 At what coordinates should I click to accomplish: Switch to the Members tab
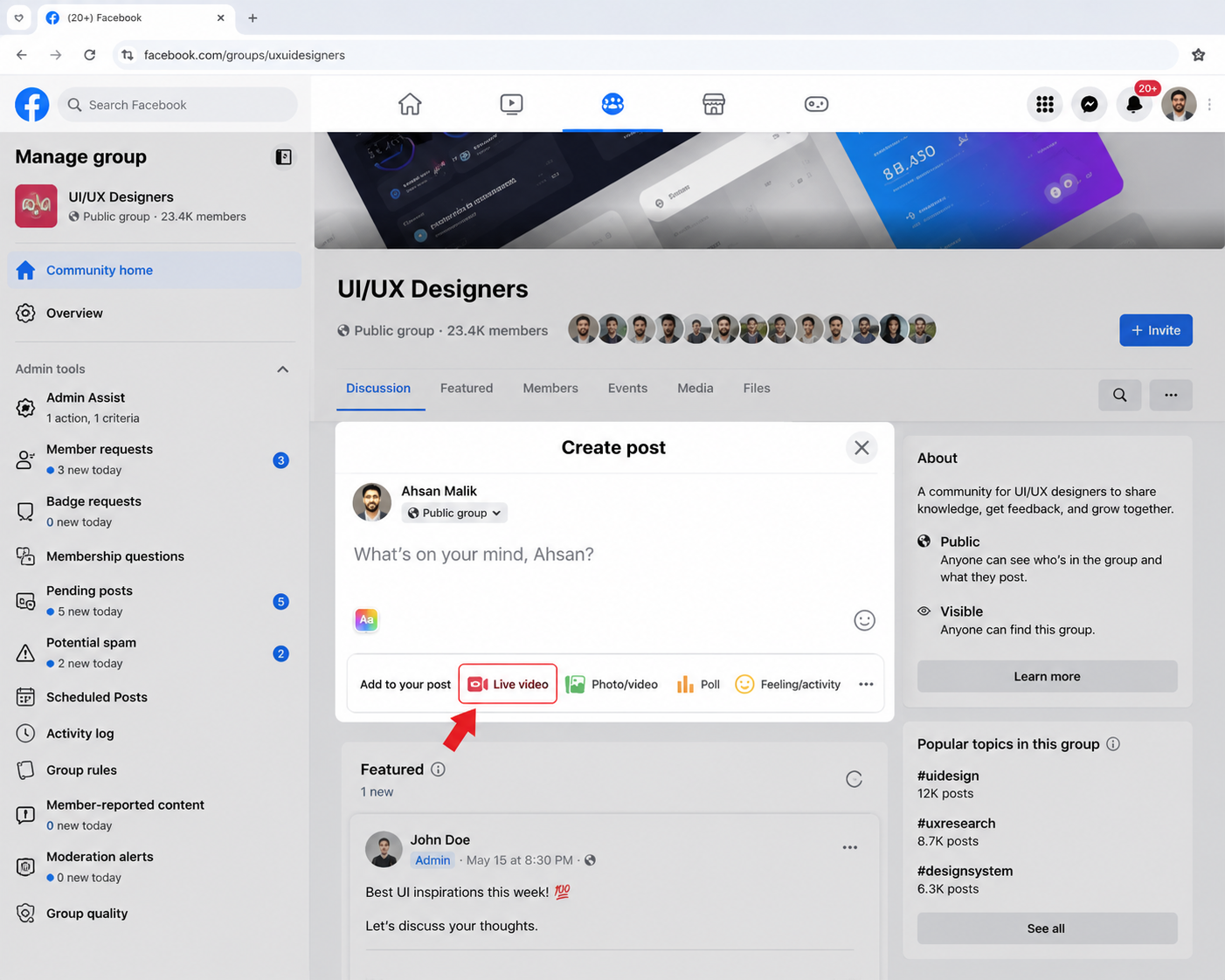550,389
